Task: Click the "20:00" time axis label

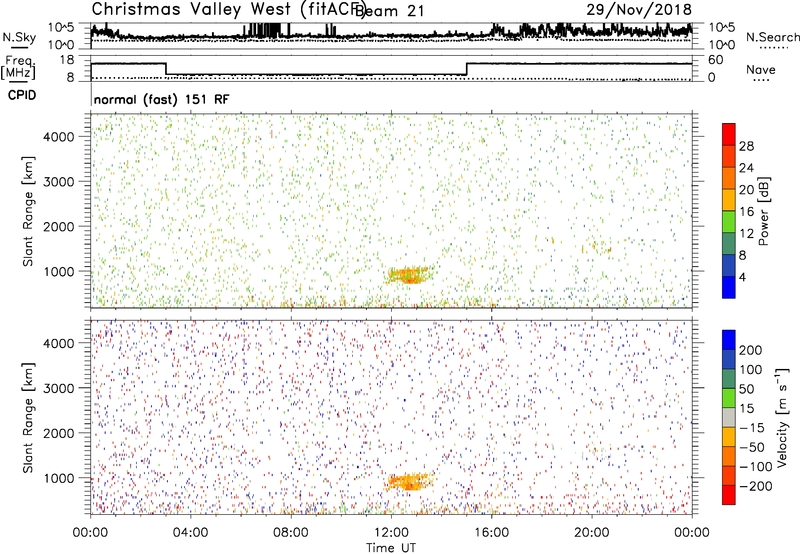Action: tap(591, 533)
